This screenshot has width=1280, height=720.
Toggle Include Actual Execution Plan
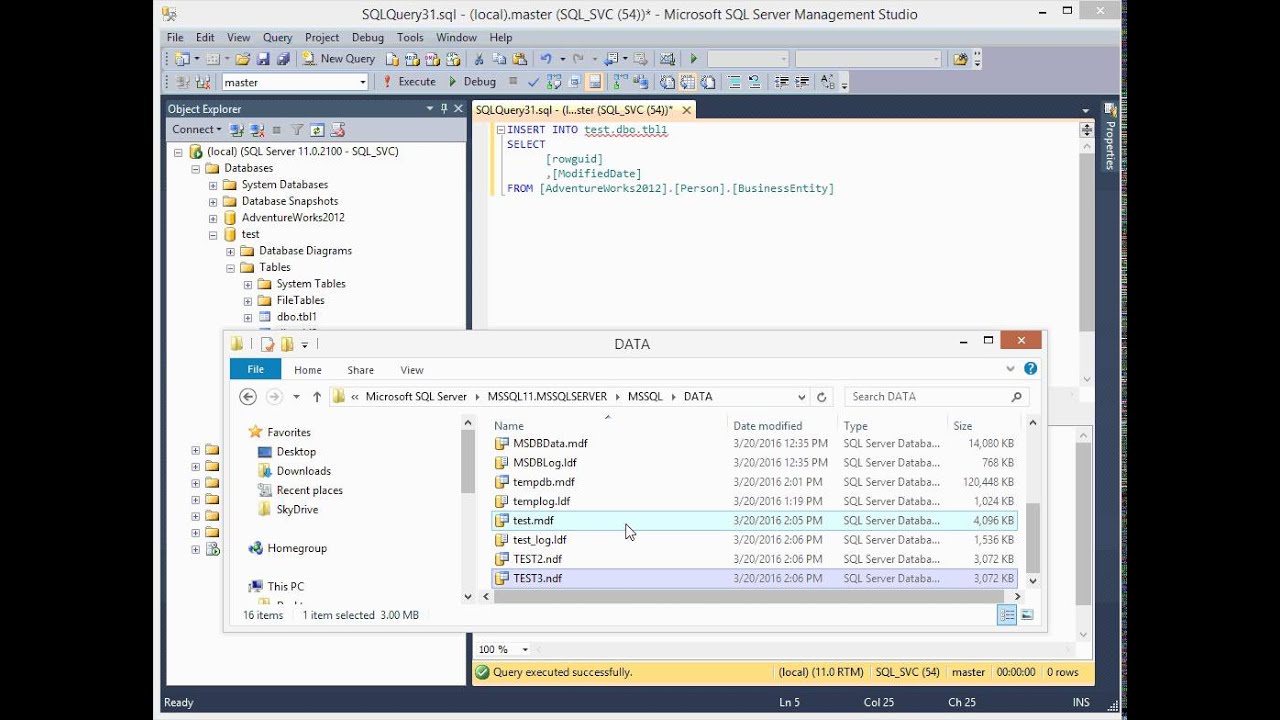(619, 82)
